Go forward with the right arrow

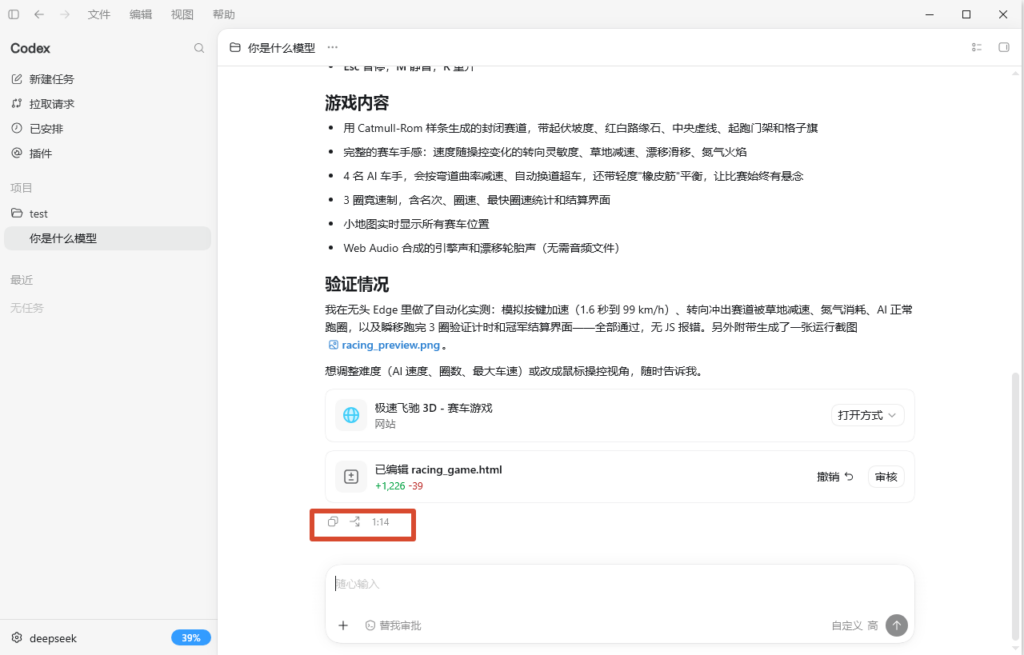65,14
